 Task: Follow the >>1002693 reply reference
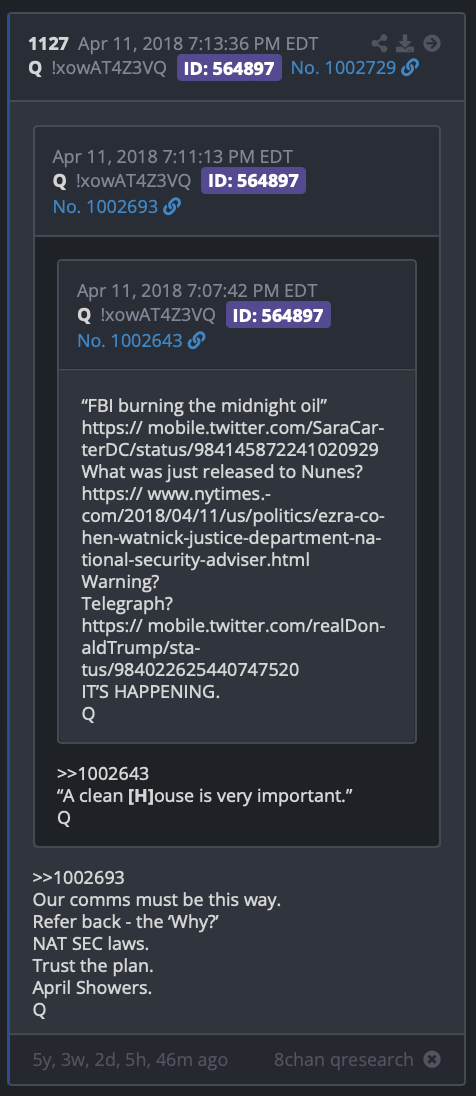[78, 877]
